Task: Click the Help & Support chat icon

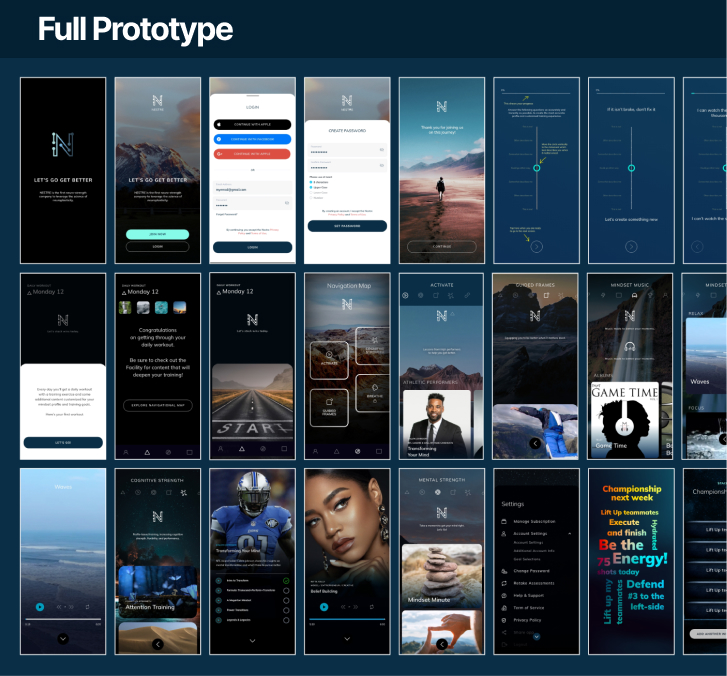Action: [504, 595]
